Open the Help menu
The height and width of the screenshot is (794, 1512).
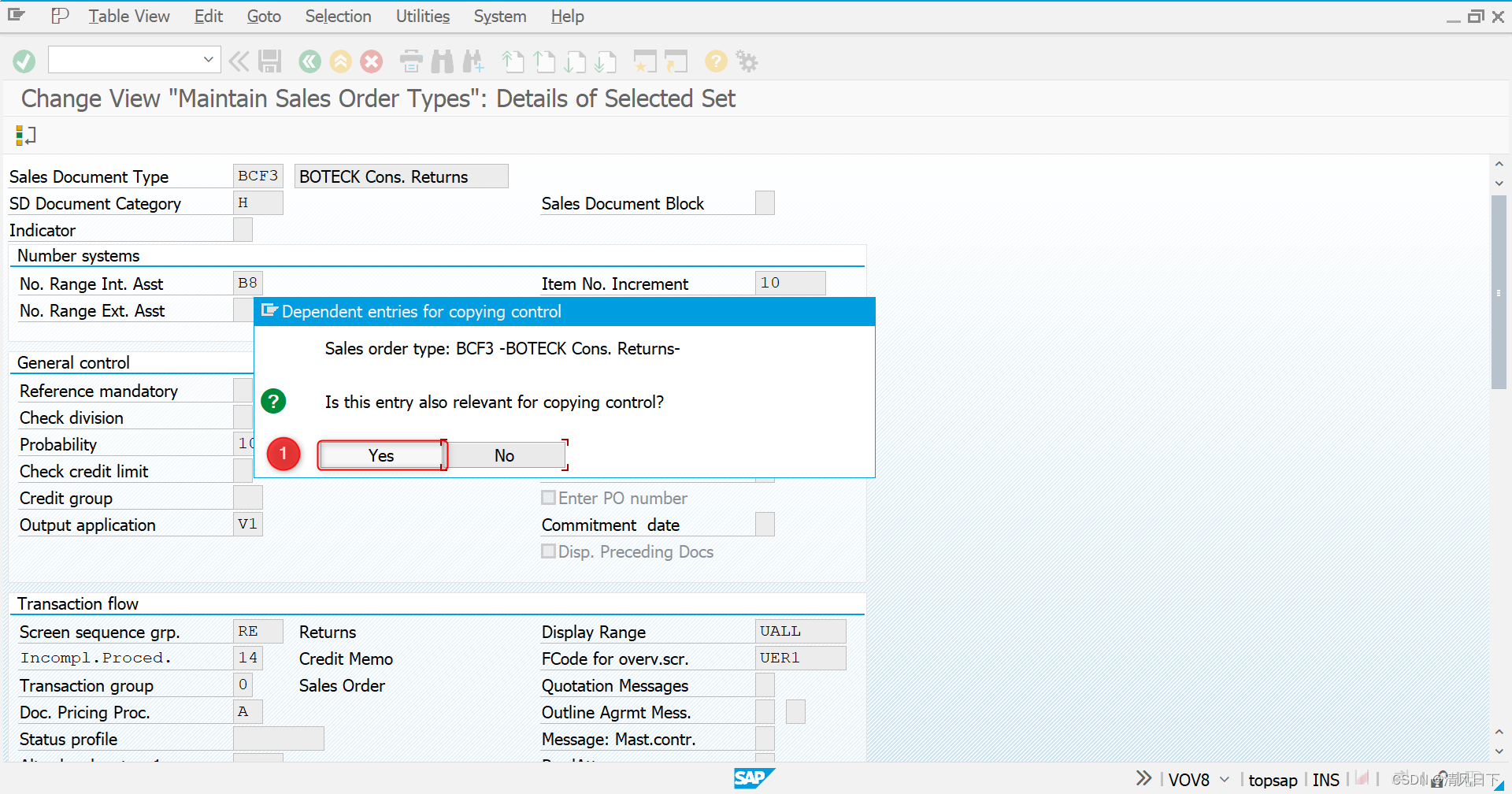567,16
